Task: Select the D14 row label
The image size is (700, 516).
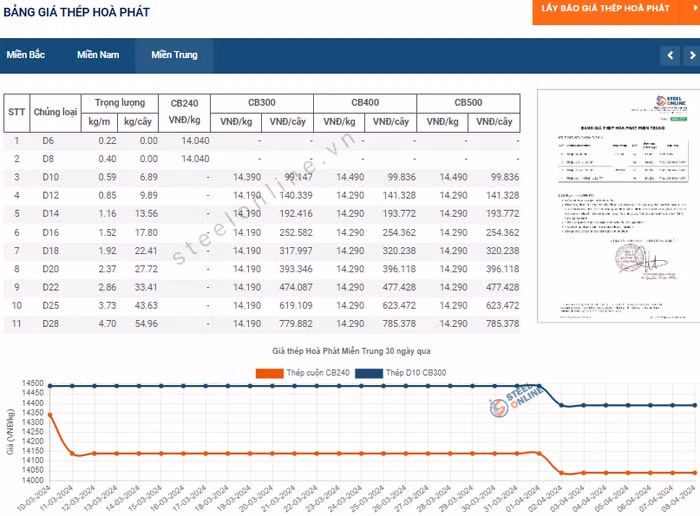Action: coord(50,214)
